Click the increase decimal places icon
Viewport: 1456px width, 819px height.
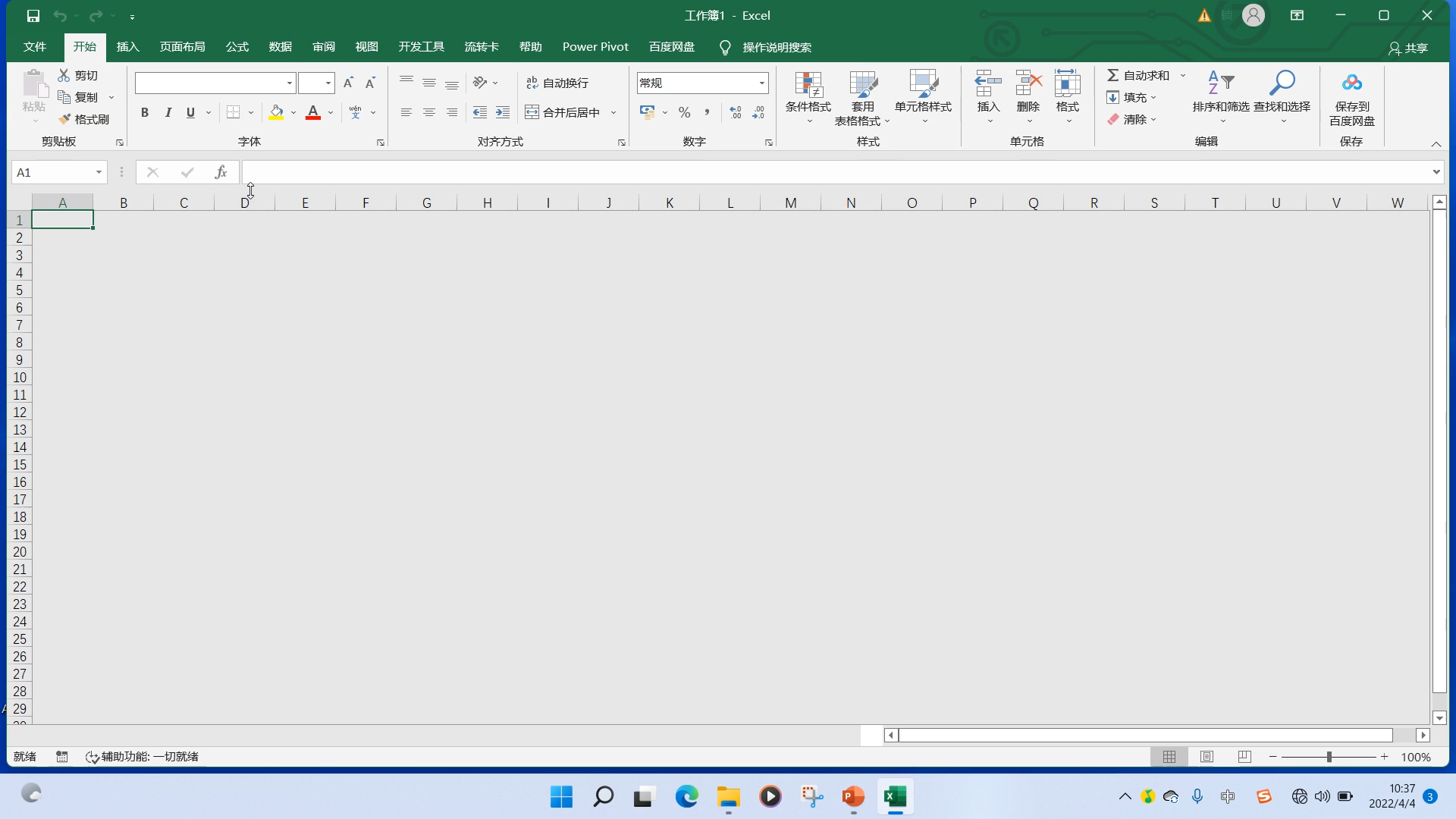coord(735,112)
